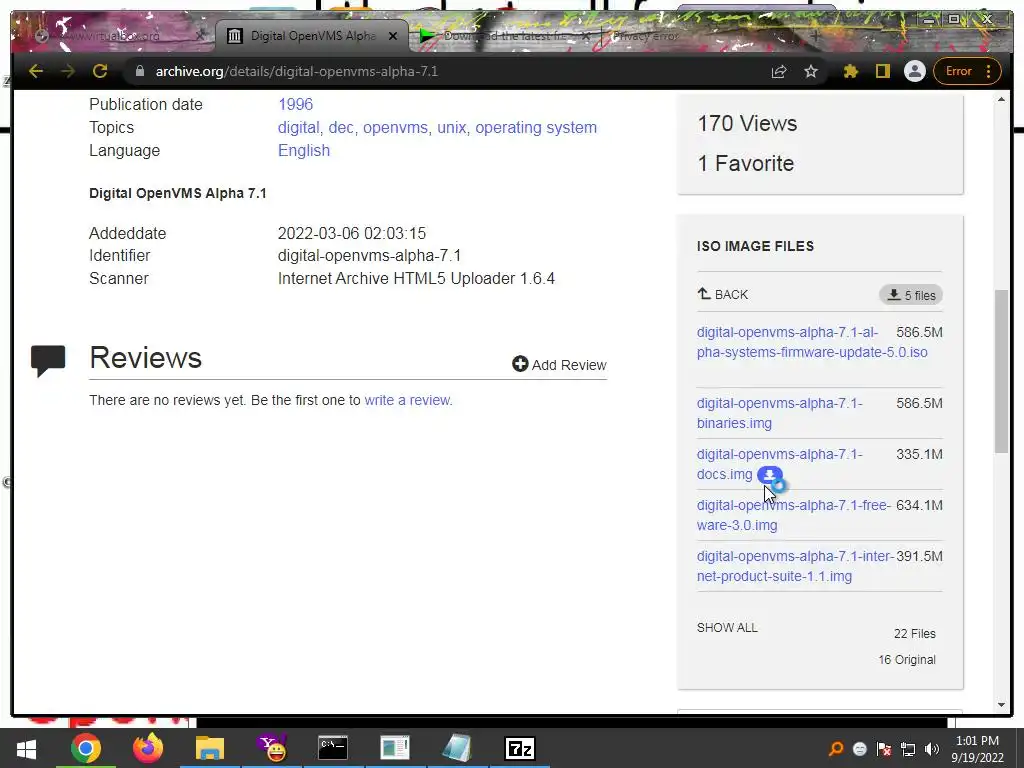The image size is (1024, 768).
Task: Open the digital topic link
Action: (x=298, y=127)
